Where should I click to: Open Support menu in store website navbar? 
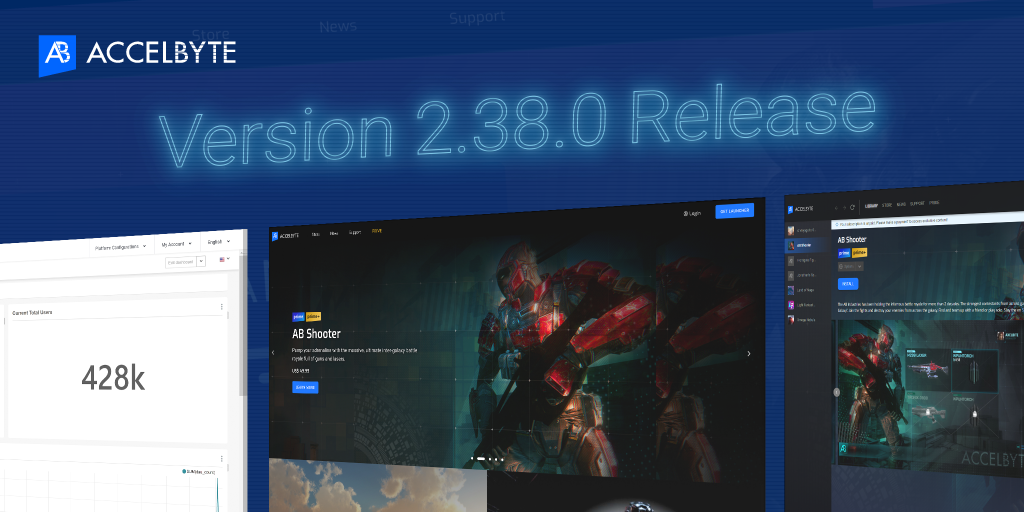click(x=355, y=232)
